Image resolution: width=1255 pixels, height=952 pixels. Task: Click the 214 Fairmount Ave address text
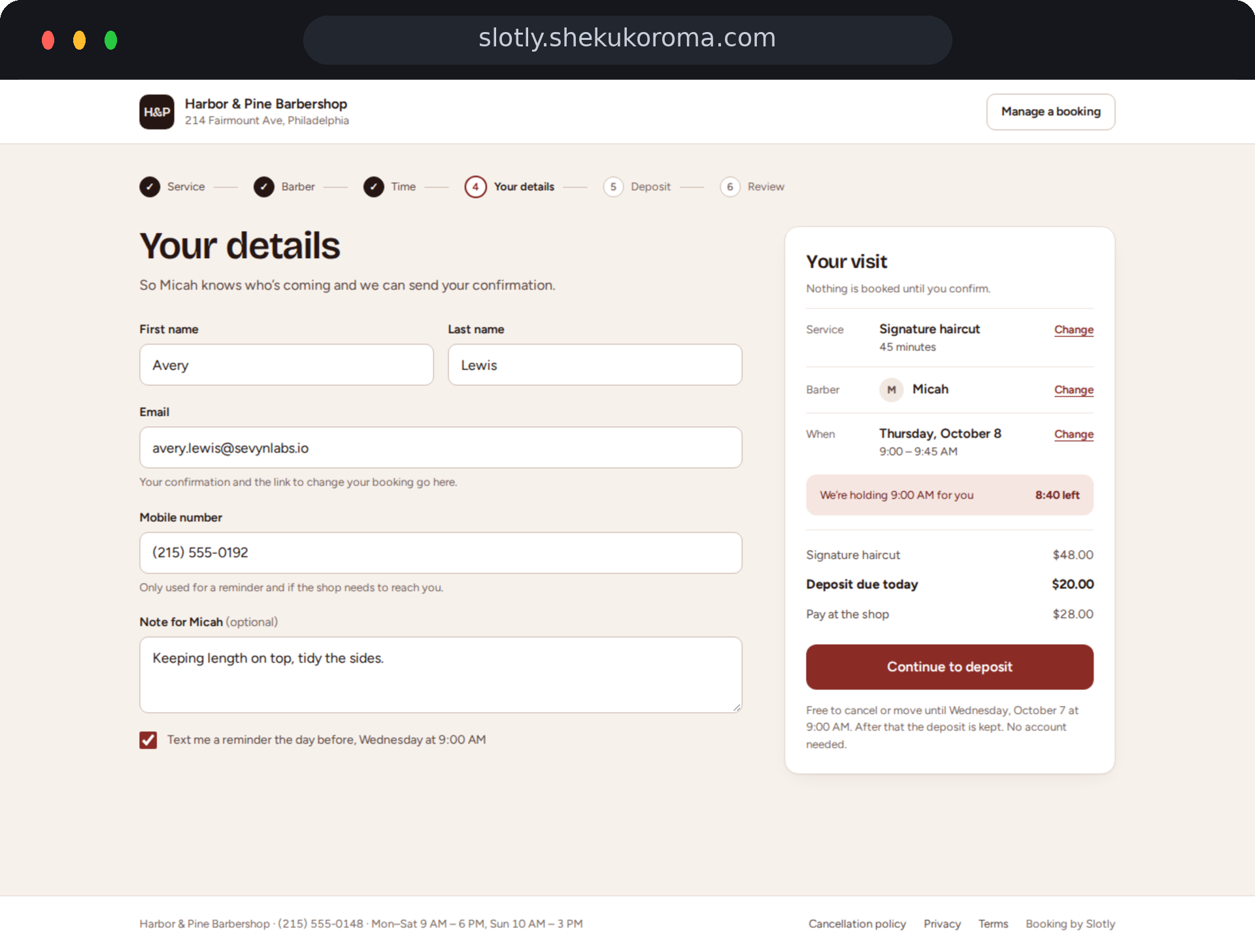coord(267,121)
